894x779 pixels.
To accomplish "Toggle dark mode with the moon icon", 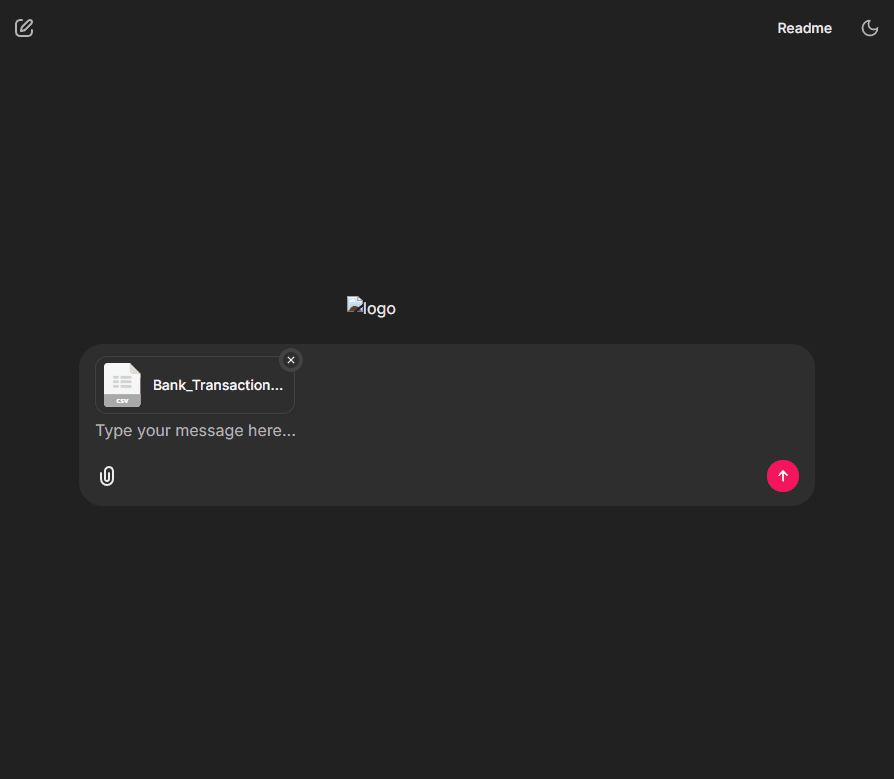I will pos(870,28).
